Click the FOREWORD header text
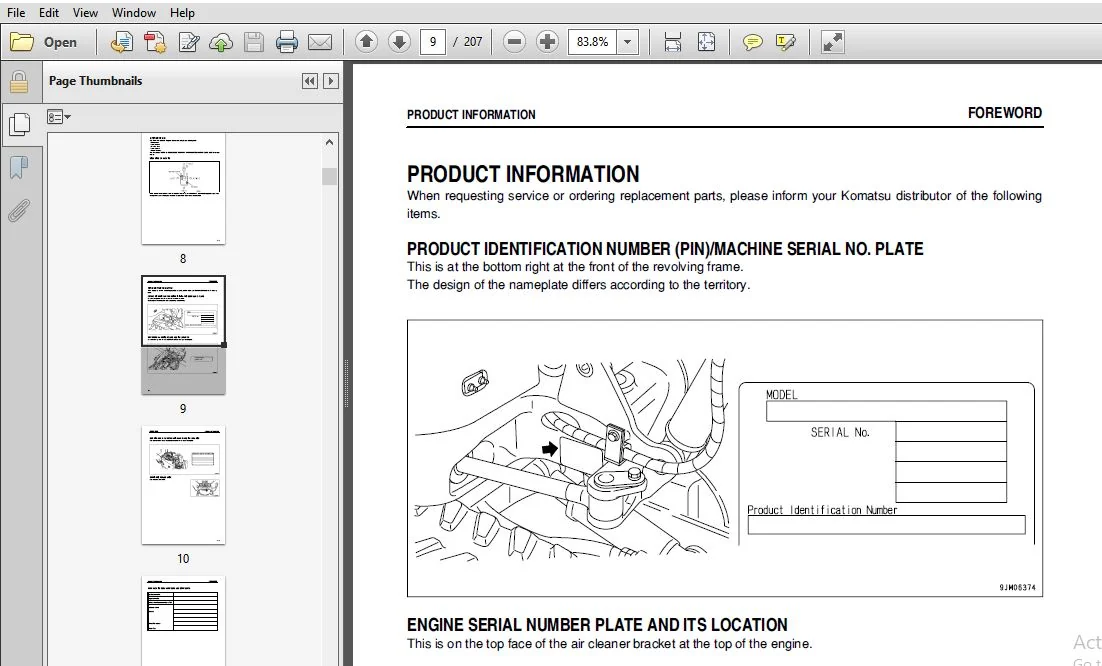The height and width of the screenshot is (666, 1102). point(1004,113)
